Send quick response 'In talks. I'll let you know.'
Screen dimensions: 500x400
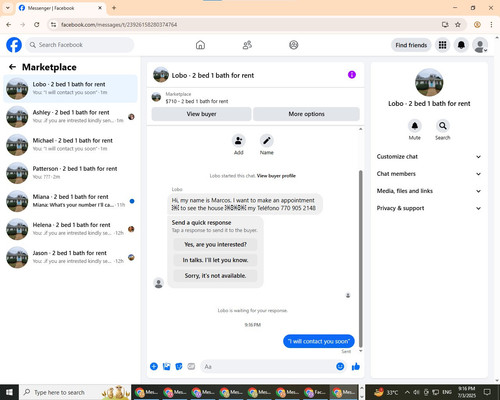tap(215, 260)
